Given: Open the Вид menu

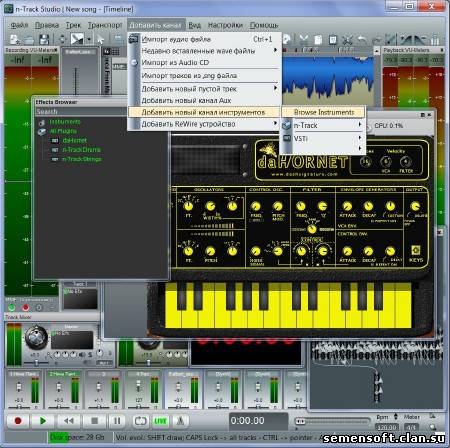Looking at the screenshot, I should coord(194,25).
